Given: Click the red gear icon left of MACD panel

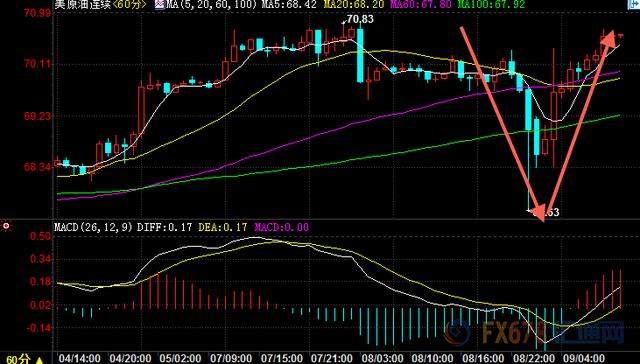Looking at the screenshot, I should tap(6, 226).
